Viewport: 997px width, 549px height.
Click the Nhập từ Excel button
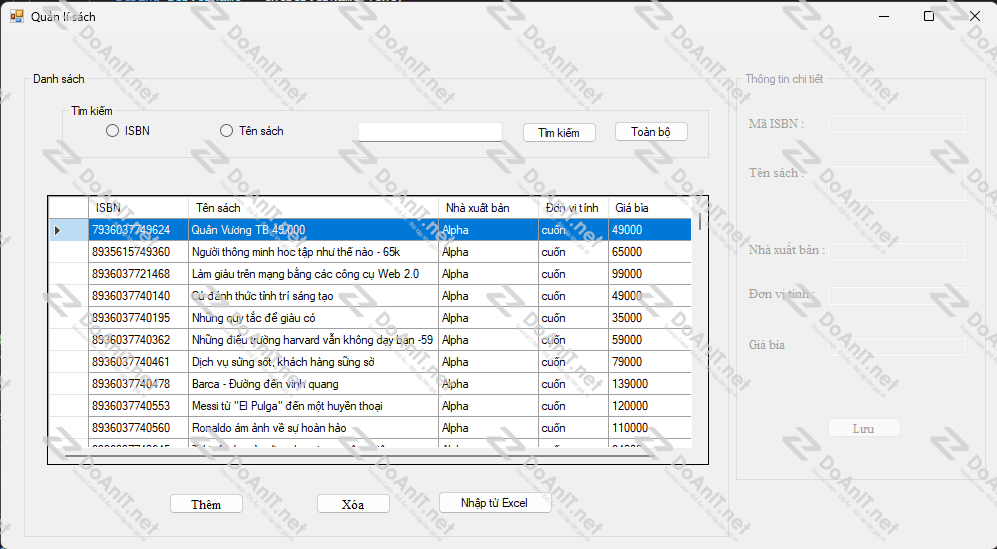point(494,503)
